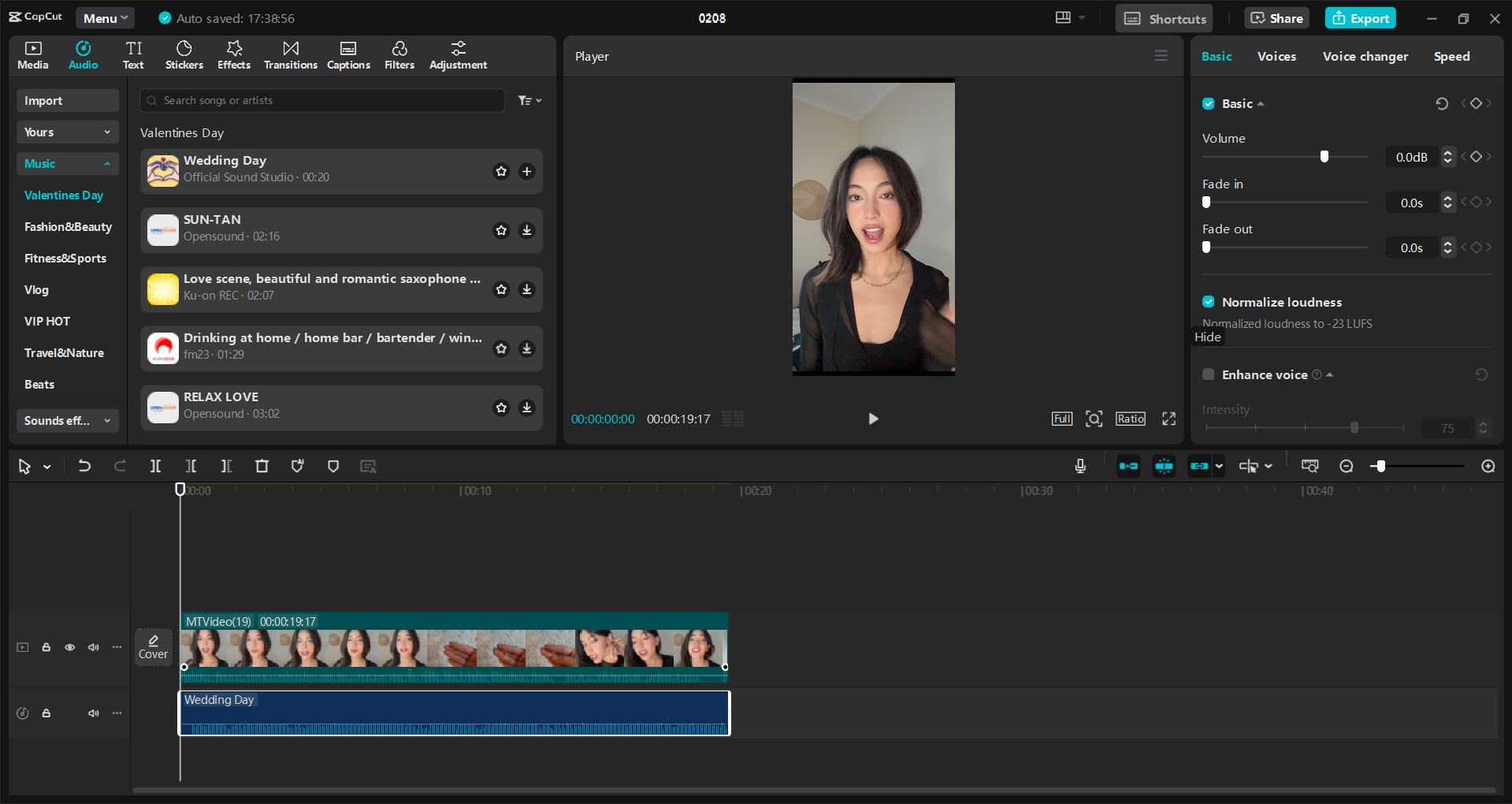Click the Export button
The height and width of the screenshot is (804, 1512).
point(1359,17)
